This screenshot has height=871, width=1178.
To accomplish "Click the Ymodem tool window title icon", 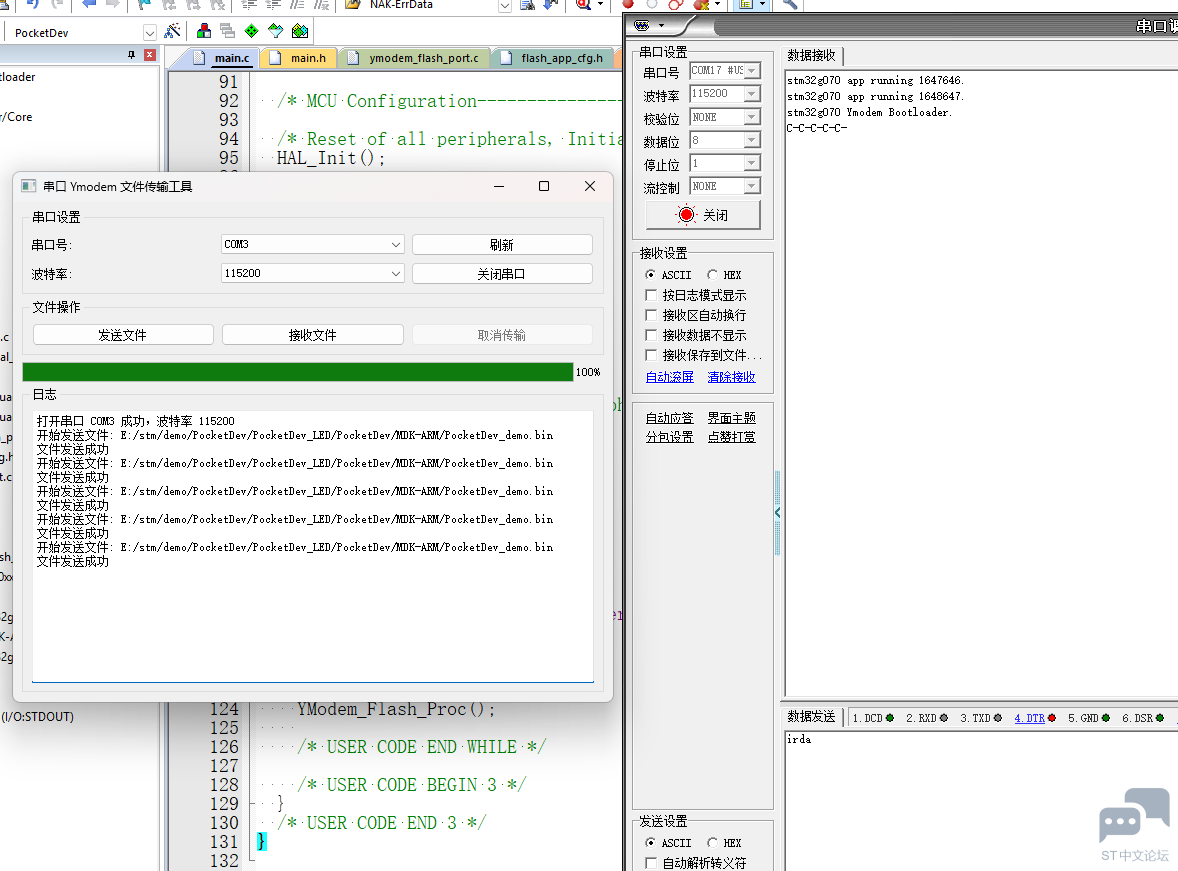I will (x=29, y=186).
